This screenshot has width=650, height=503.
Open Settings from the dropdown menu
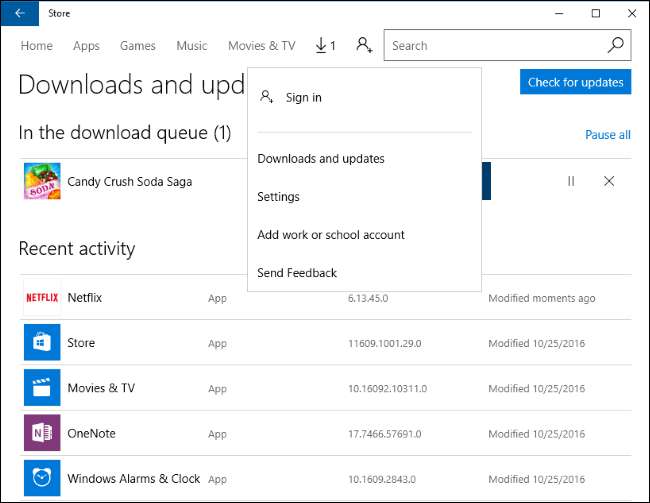(278, 197)
